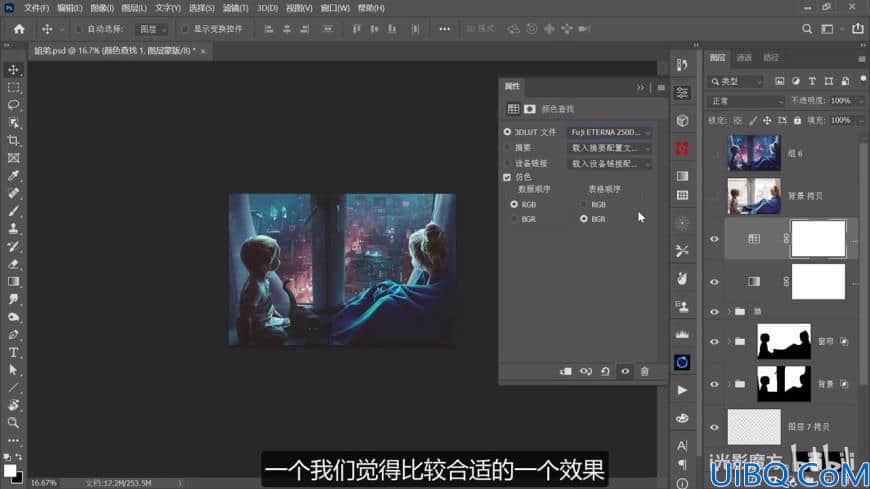The width and height of the screenshot is (870, 489).
Task: Select BGR under data order
Action: tap(514, 219)
